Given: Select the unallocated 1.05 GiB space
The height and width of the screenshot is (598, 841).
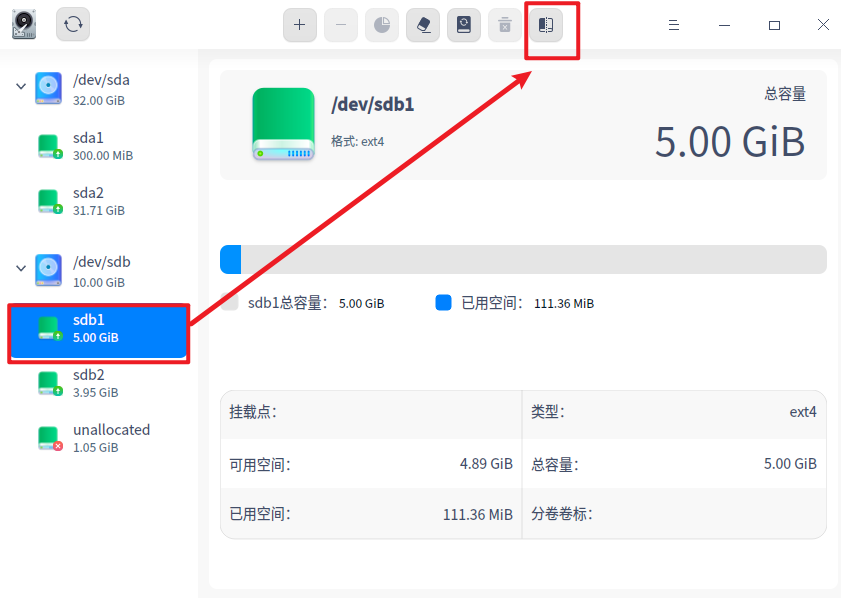Looking at the screenshot, I should tap(99, 438).
